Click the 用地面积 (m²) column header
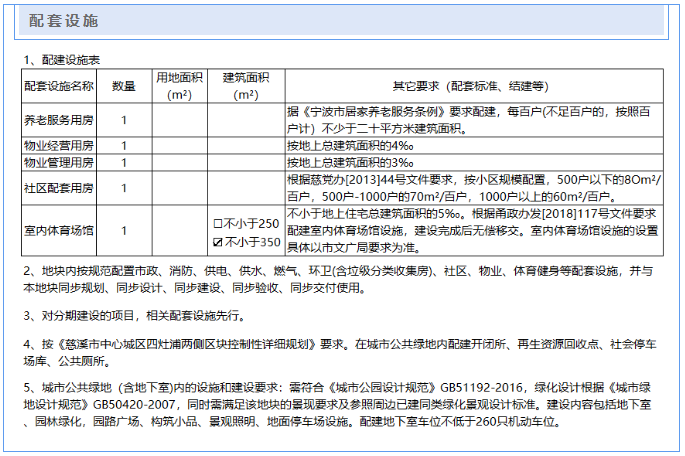The width and height of the screenshot is (685, 456). [179, 86]
